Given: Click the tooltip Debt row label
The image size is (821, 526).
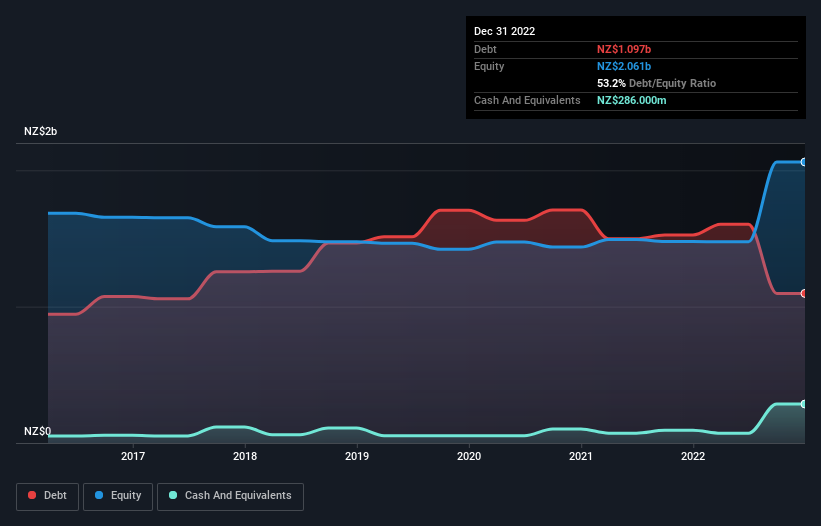Looking at the screenshot, I should pos(485,49).
